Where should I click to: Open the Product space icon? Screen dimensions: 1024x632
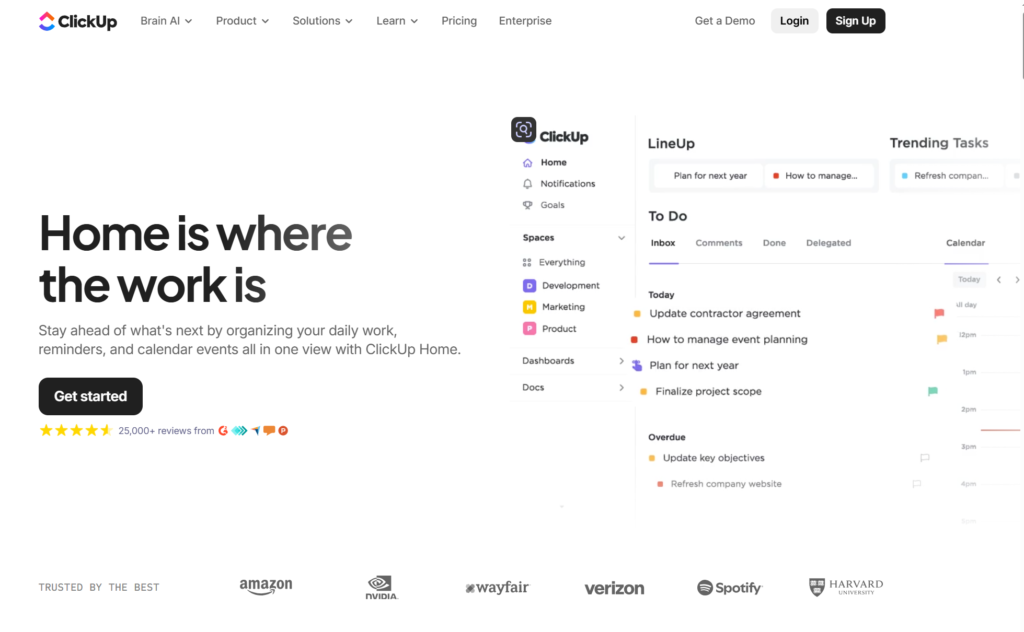point(530,328)
